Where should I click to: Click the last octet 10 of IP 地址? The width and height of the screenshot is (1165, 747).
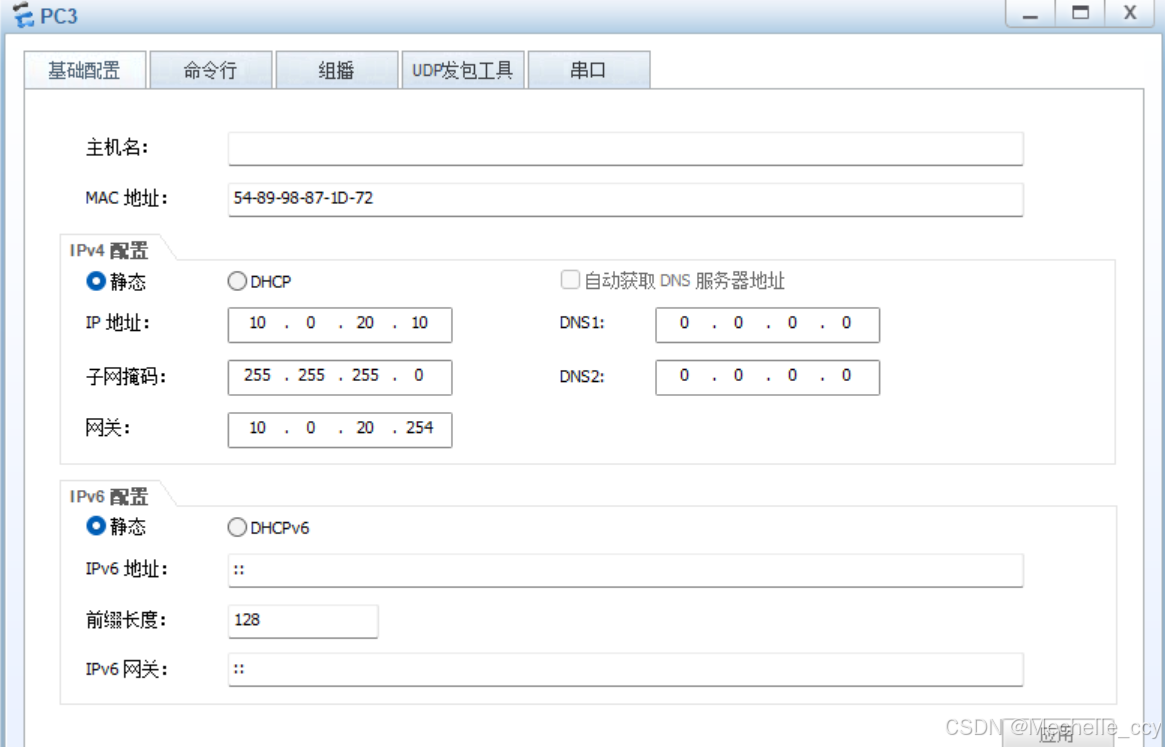point(420,323)
